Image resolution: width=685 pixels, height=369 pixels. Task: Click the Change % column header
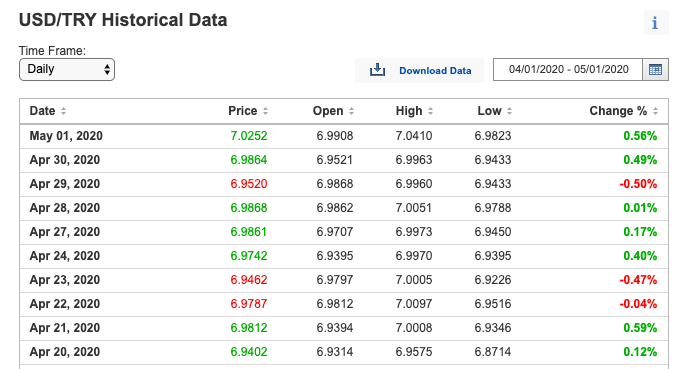(x=618, y=111)
